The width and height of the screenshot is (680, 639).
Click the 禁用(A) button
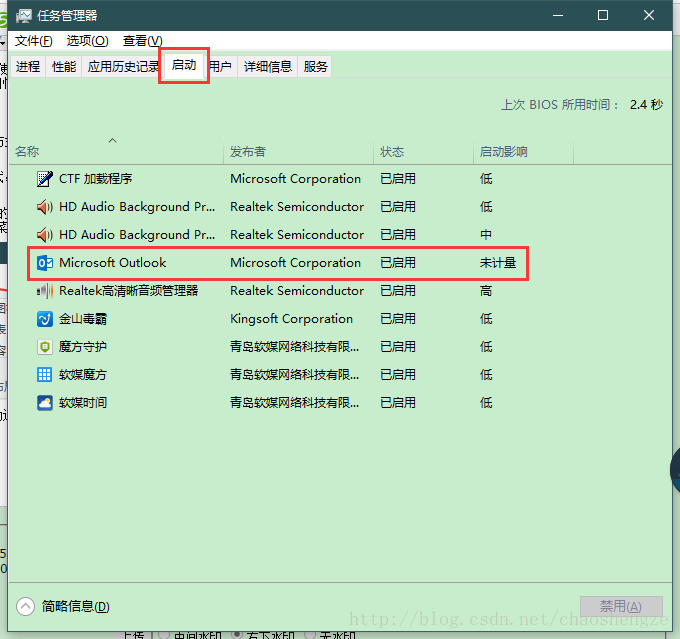[621, 606]
